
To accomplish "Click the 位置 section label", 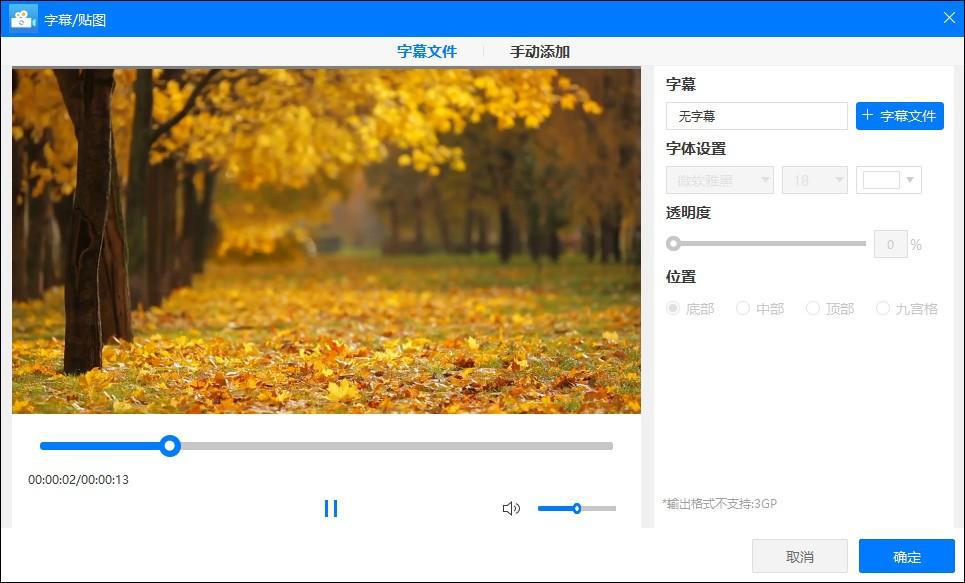I will (681, 276).
